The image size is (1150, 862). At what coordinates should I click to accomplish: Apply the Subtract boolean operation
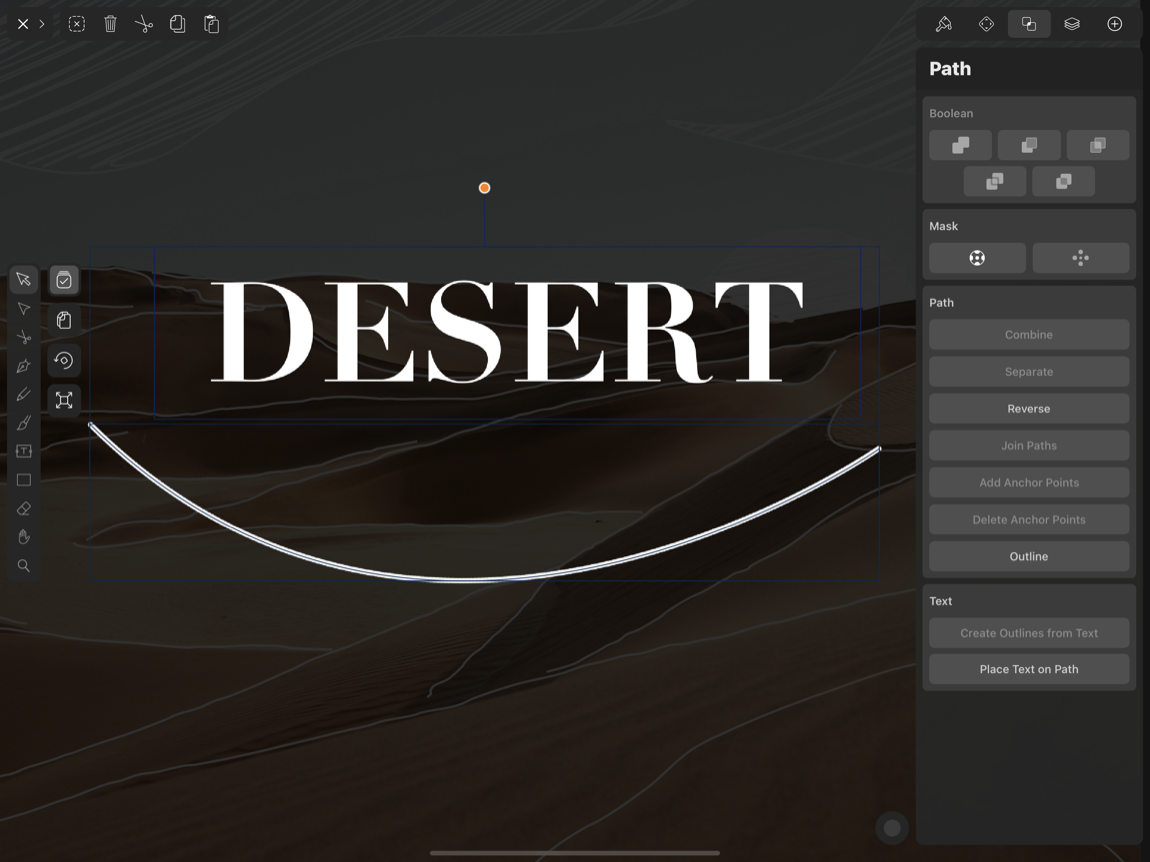click(1029, 145)
